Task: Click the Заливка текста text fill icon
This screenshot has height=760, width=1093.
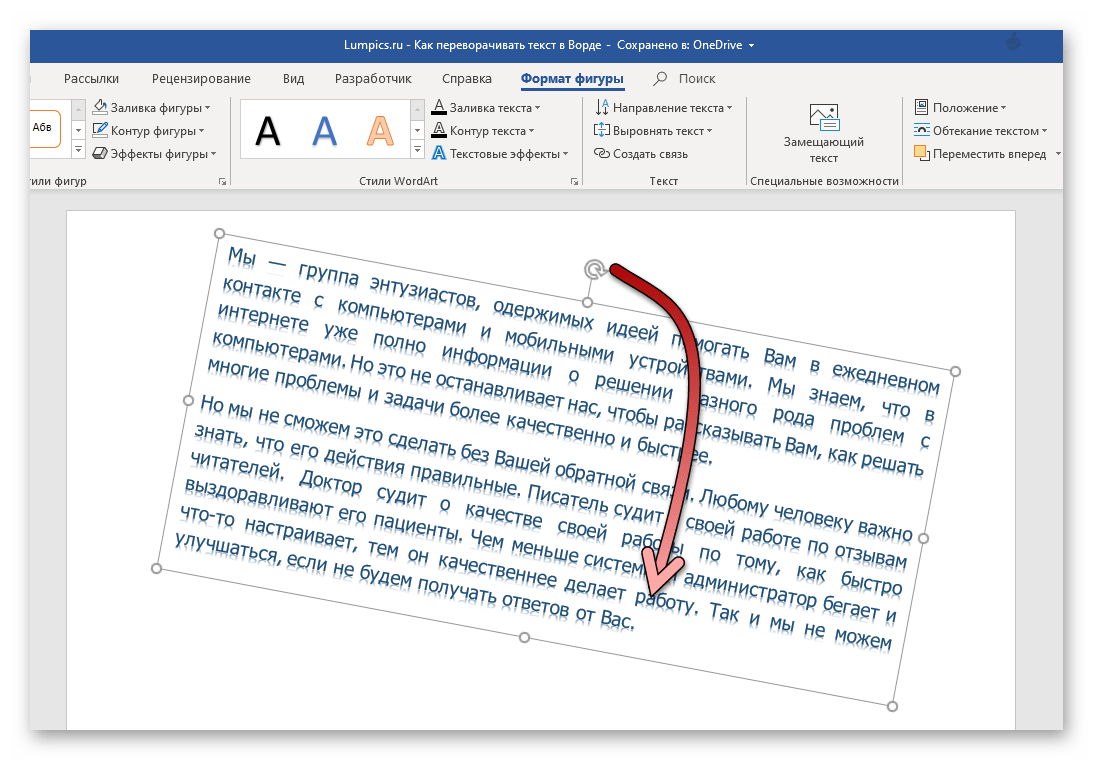Action: point(439,107)
